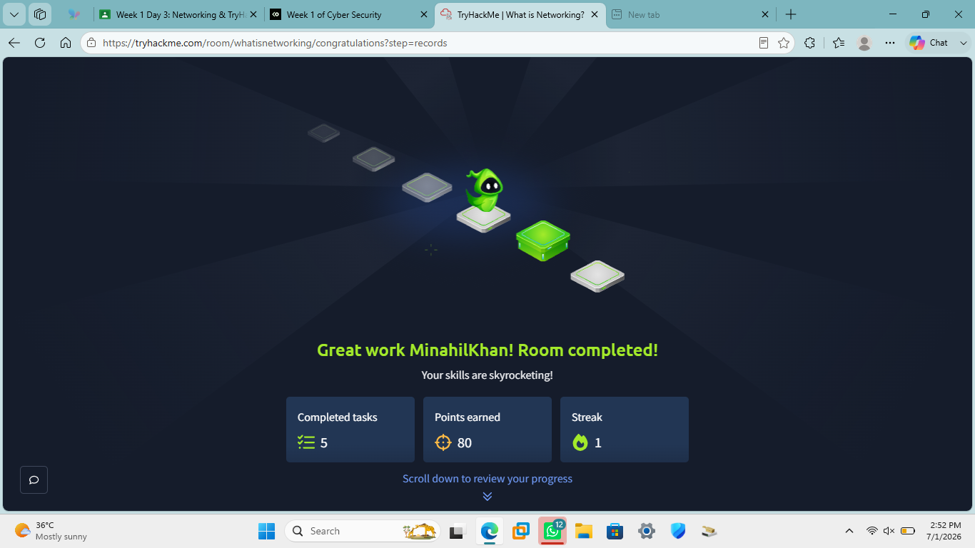Select the Completed tasks card

pyautogui.click(x=350, y=429)
